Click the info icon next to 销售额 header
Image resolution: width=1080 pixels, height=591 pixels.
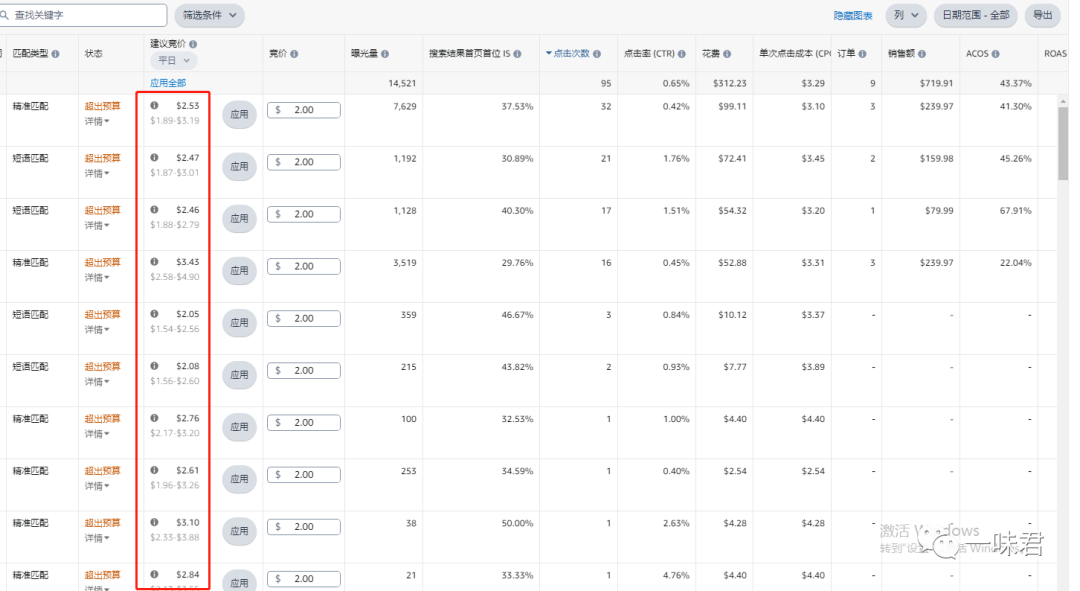click(x=922, y=55)
